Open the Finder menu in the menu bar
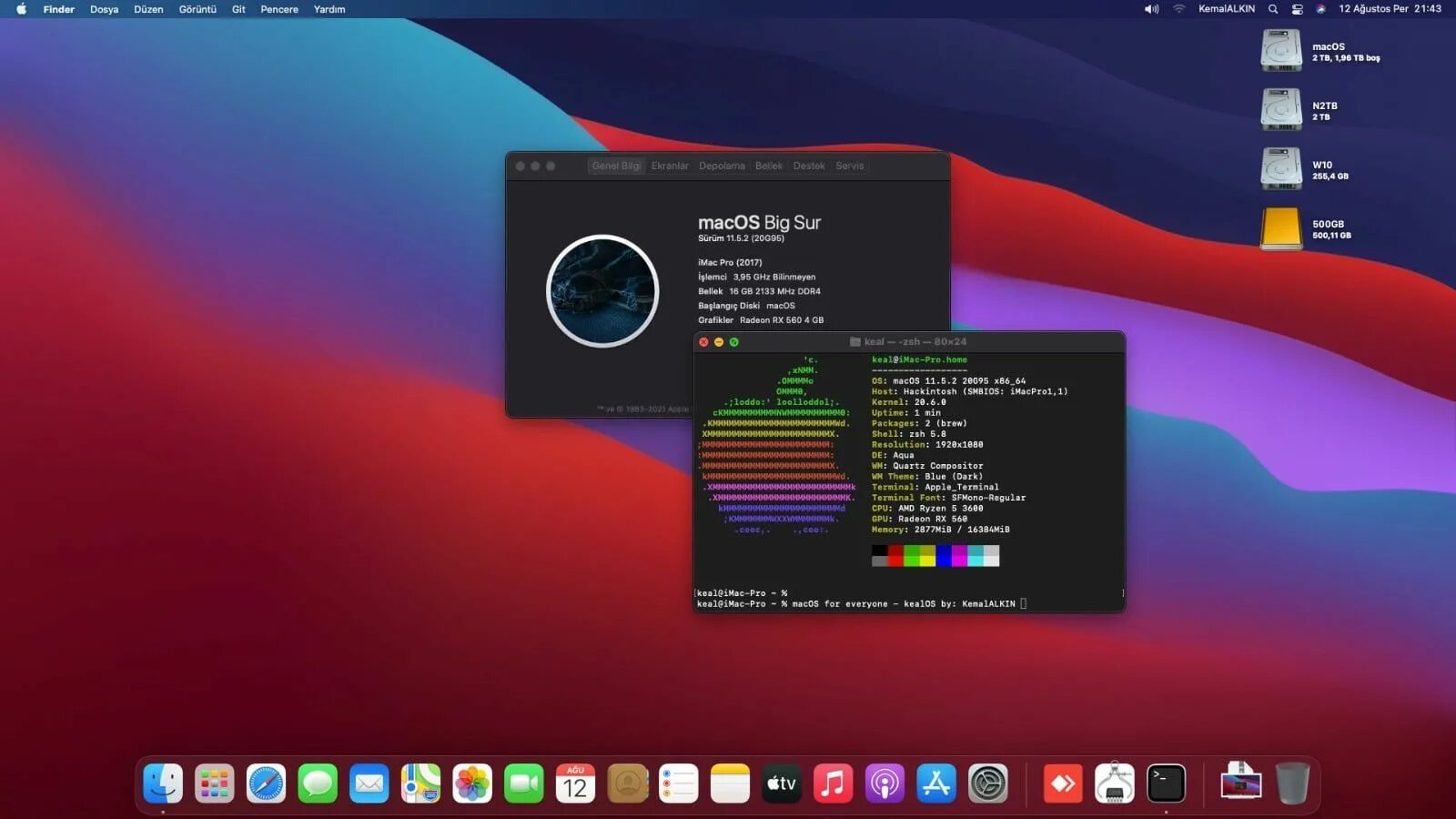Screen dimensions: 1456x819 59,9
